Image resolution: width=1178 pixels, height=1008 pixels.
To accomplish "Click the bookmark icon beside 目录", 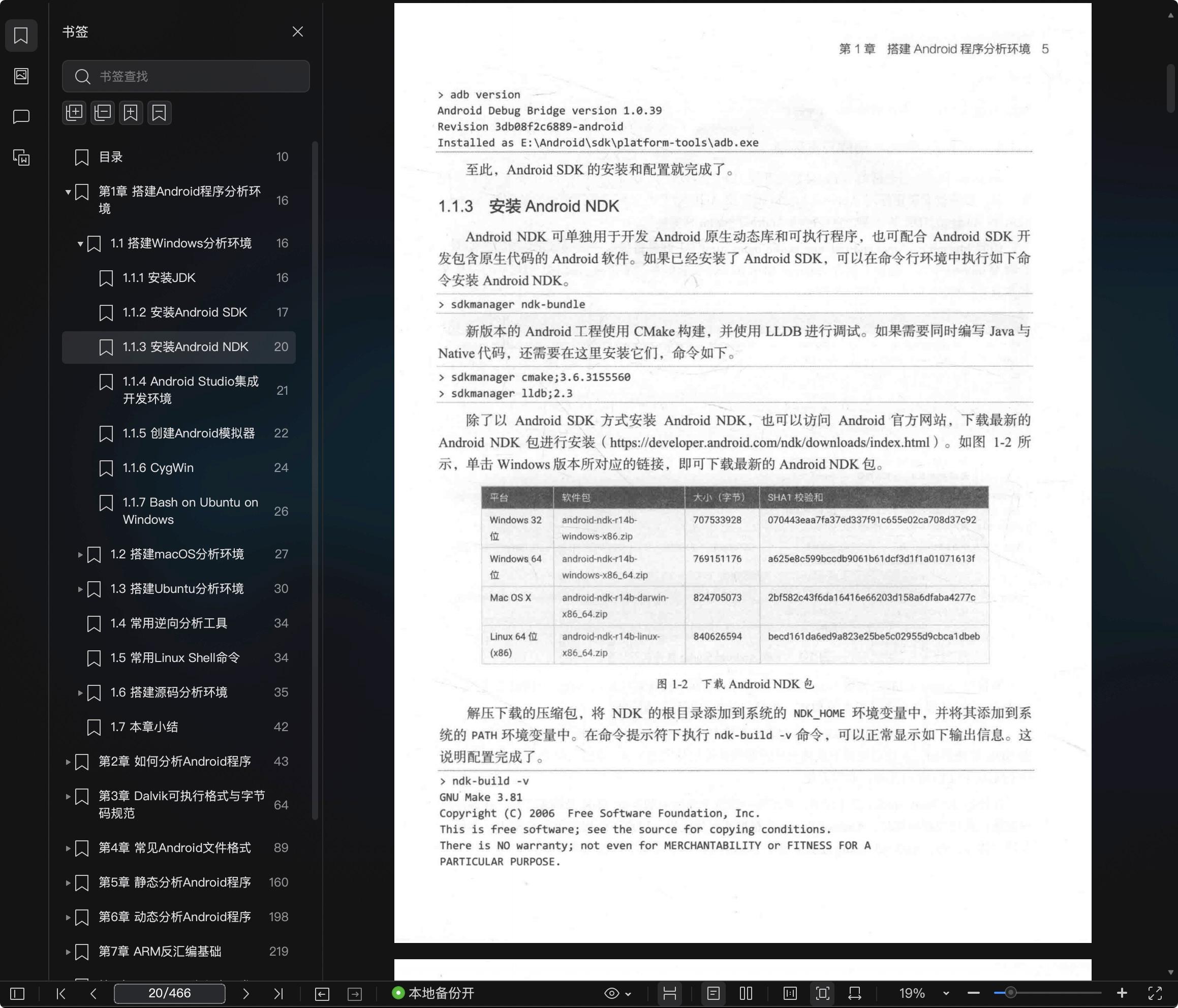I will coord(82,157).
